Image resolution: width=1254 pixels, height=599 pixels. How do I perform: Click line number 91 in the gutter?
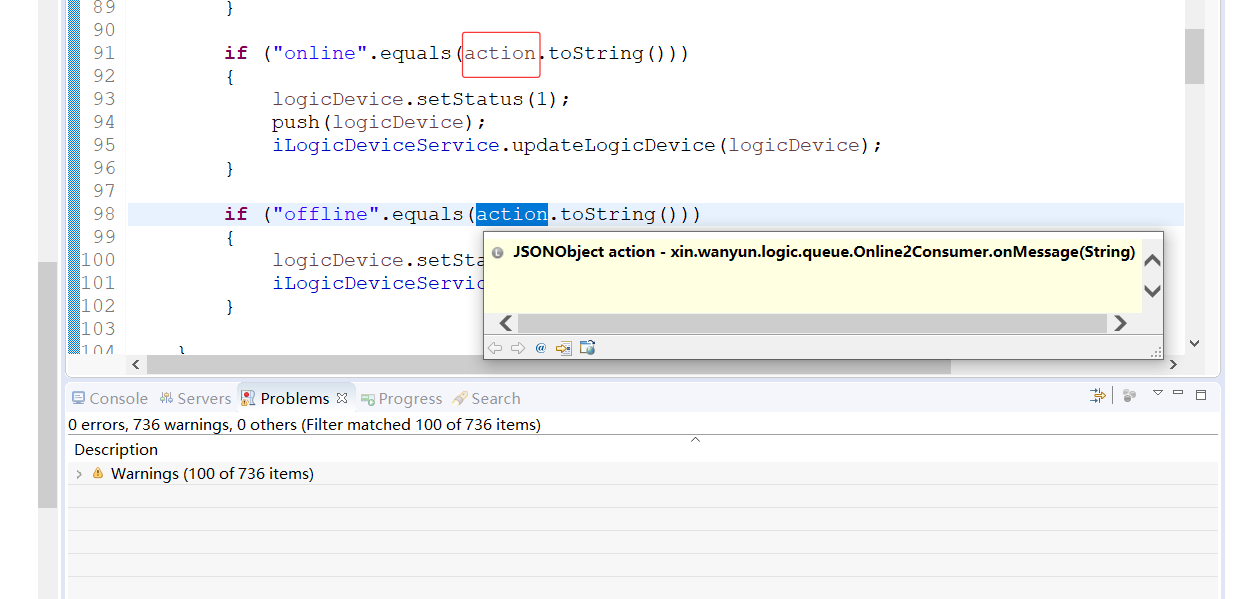point(103,53)
